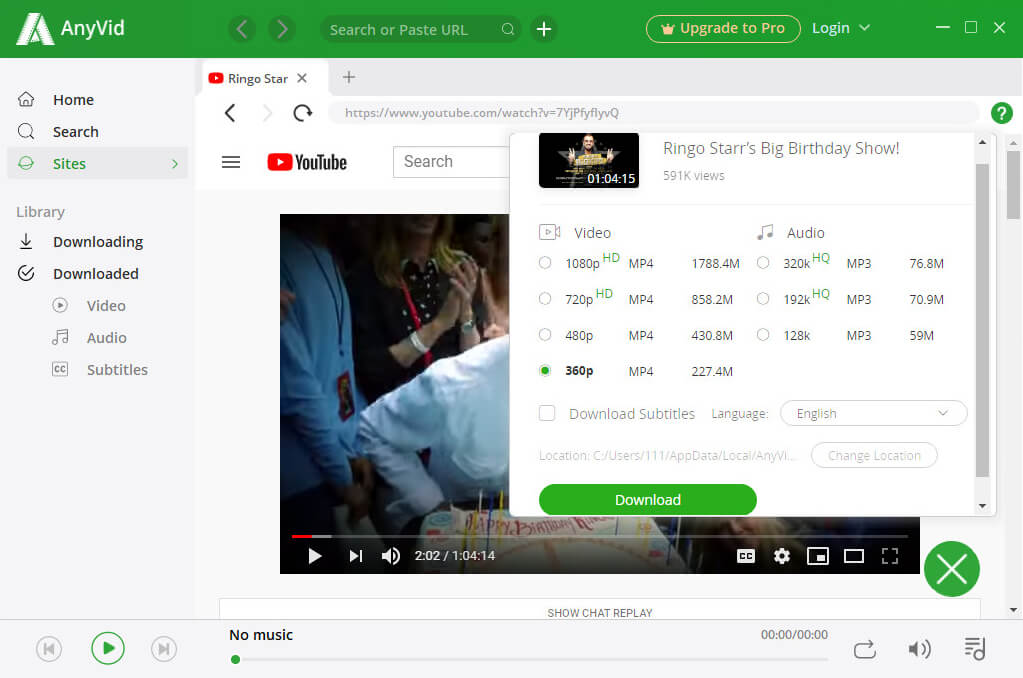Navigate back in the embedded browser
Image resolution: width=1023 pixels, height=678 pixels.
tap(230, 113)
